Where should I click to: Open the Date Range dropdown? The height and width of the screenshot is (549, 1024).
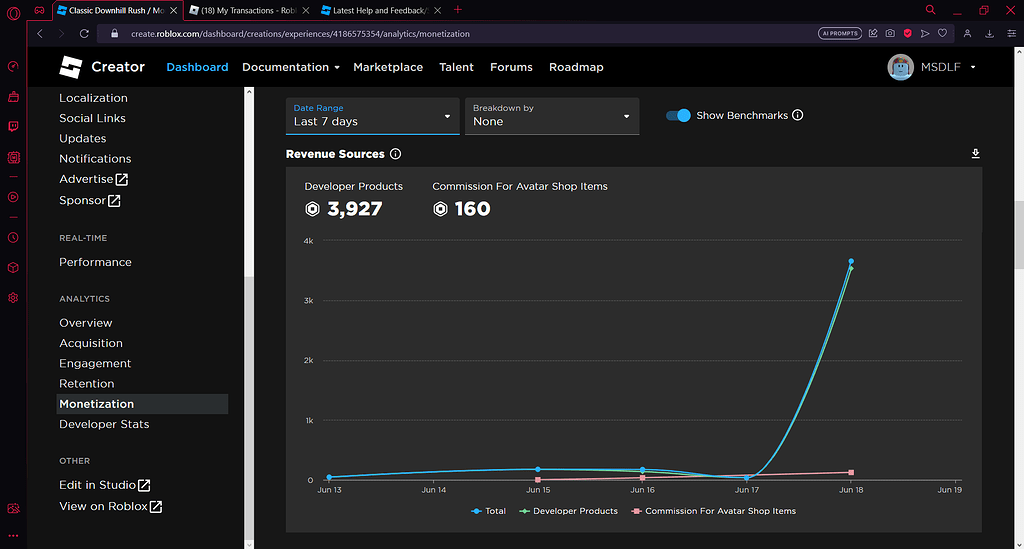372,115
